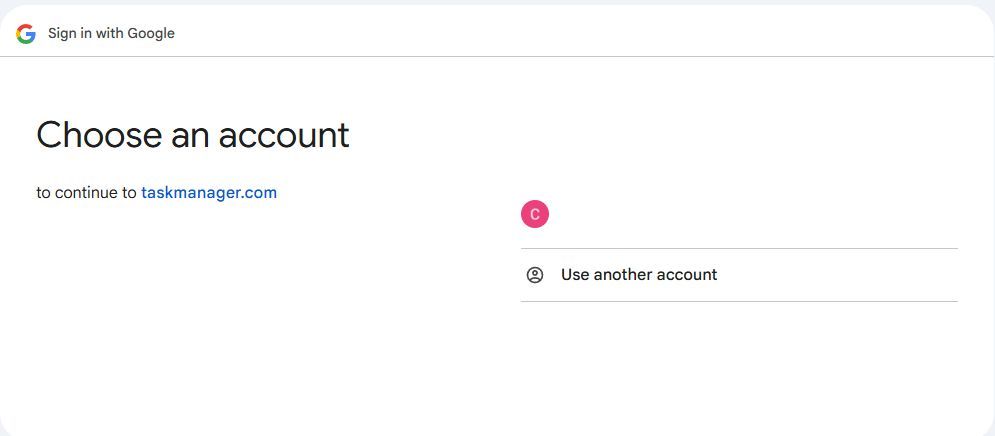Click the Google "G" logo
The height and width of the screenshot is (436, 995).
[25, 34]
